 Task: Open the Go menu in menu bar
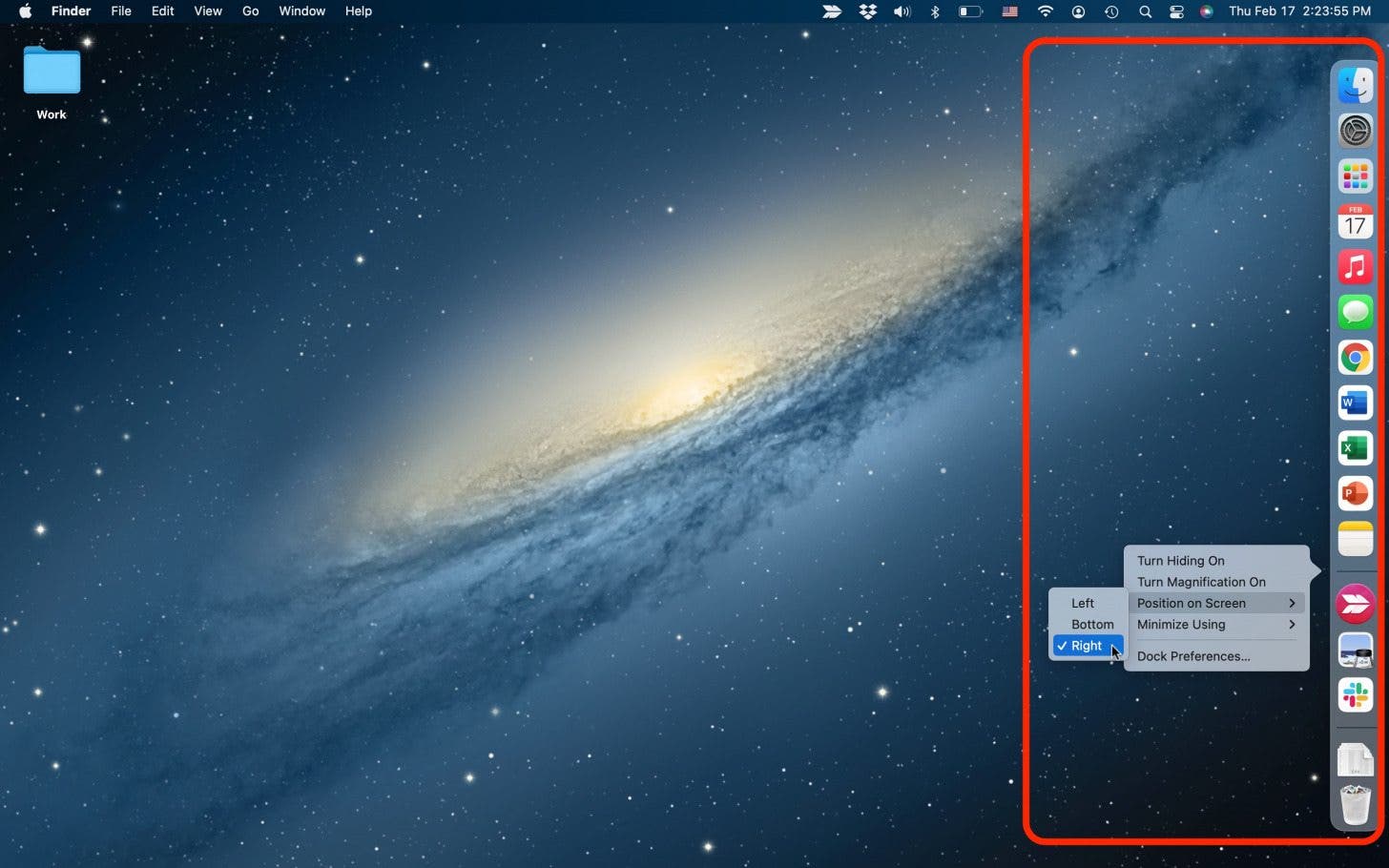250,11
